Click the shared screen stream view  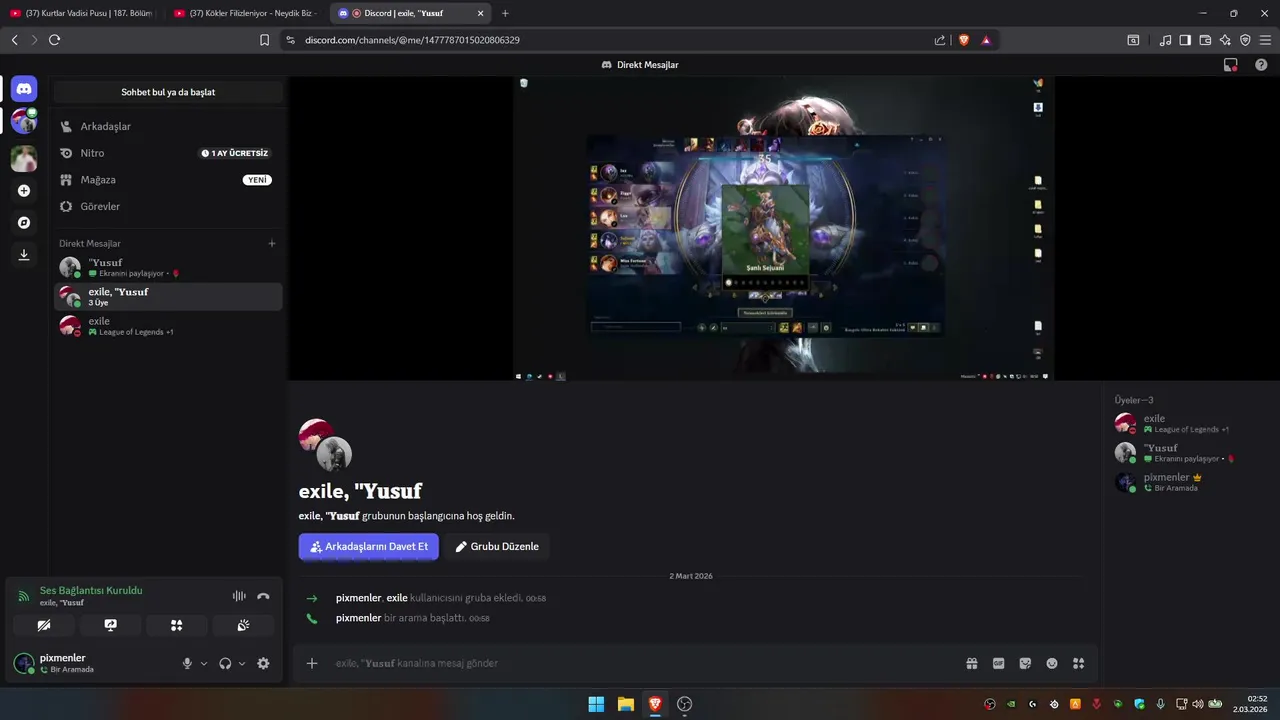[x=783, y=228]
